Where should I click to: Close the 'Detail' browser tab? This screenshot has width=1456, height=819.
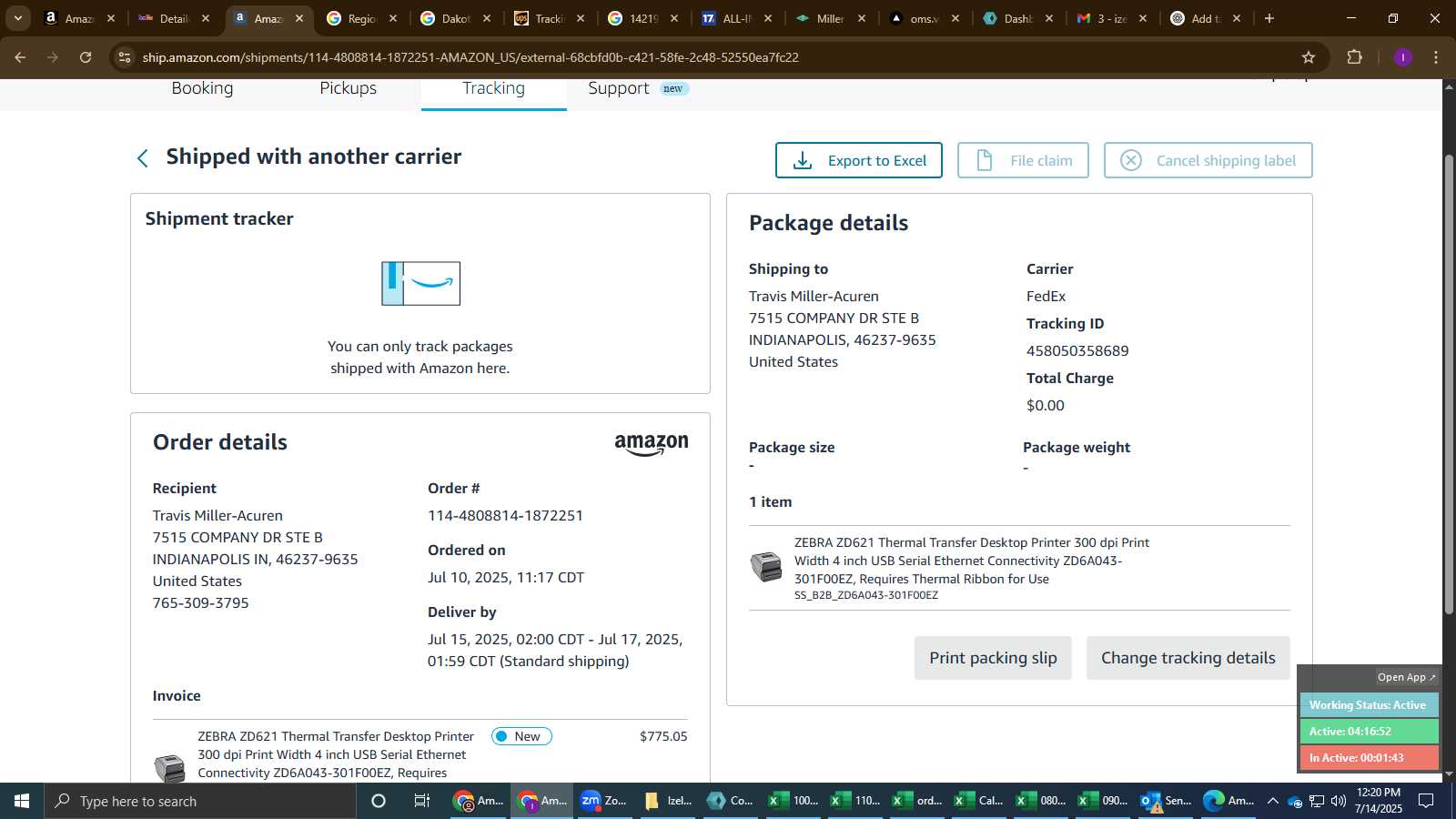pos(206,18)
